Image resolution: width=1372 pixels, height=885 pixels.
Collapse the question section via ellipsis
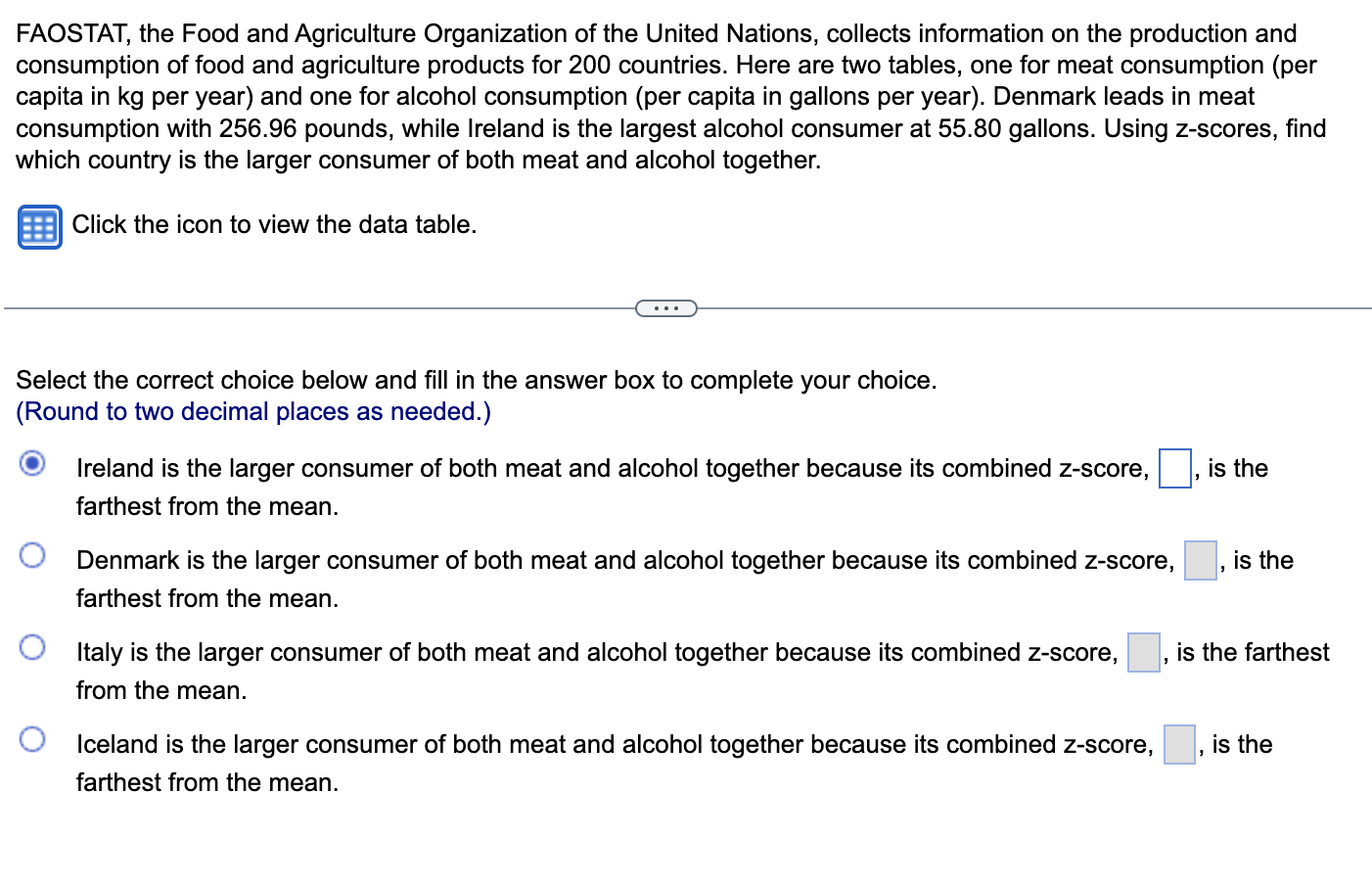666,307
